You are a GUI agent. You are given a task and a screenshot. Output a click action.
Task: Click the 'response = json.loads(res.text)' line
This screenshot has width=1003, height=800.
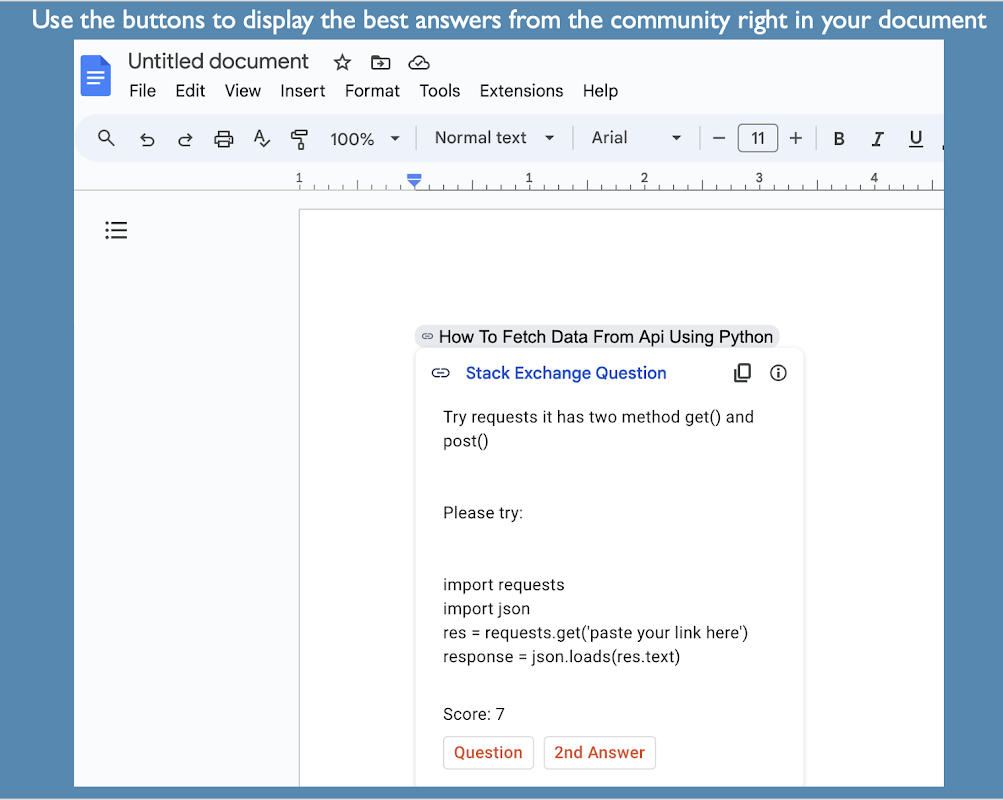(562, 657)
